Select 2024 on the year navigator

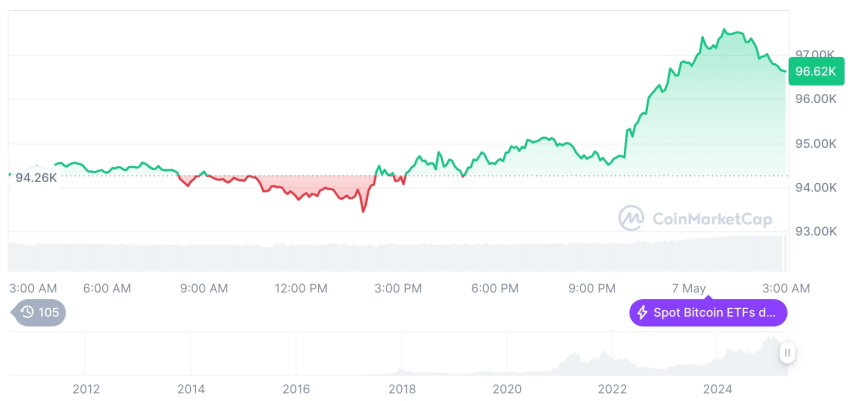(718, 389)
